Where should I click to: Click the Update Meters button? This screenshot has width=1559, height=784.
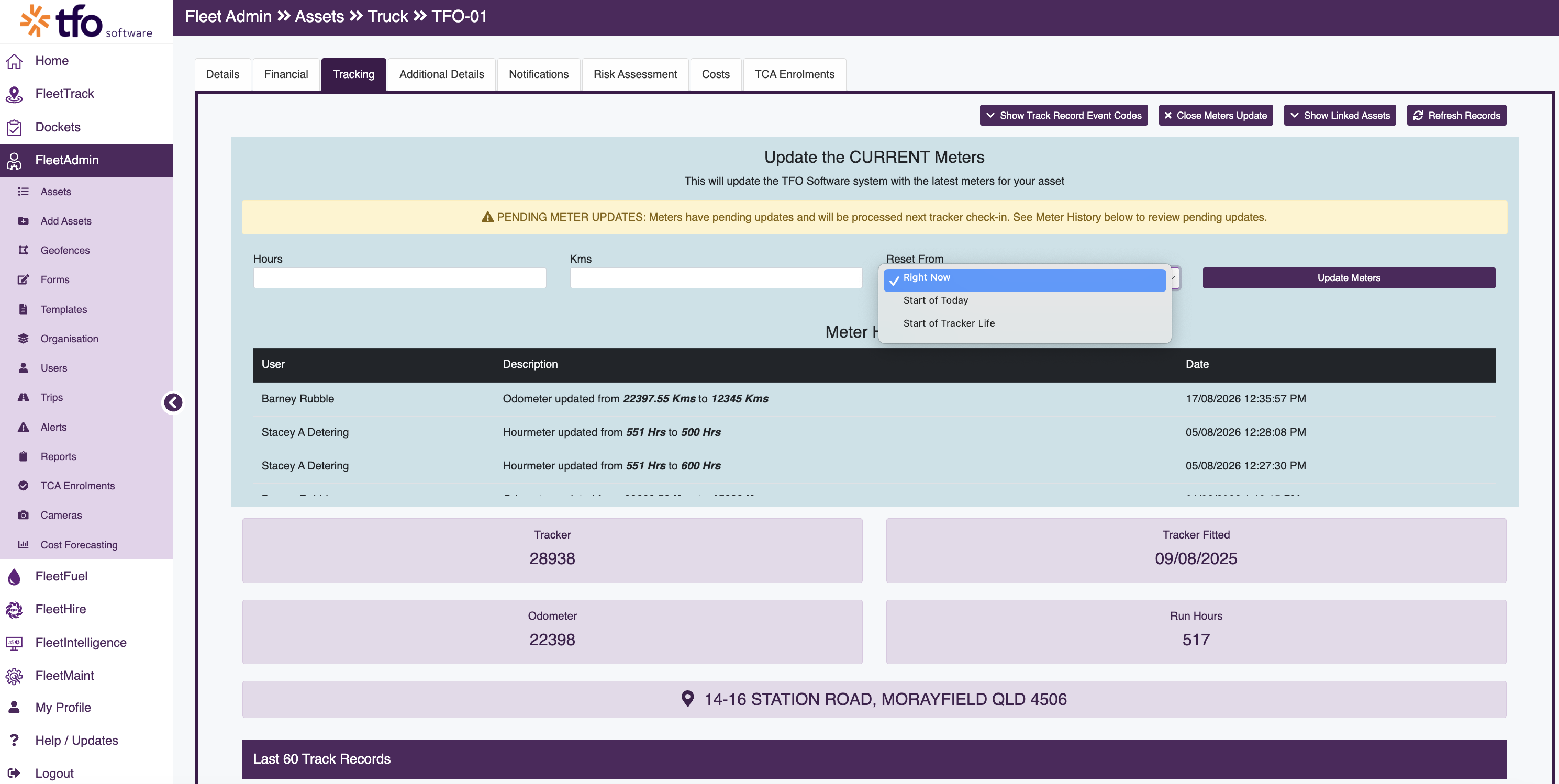[1349, 278]
